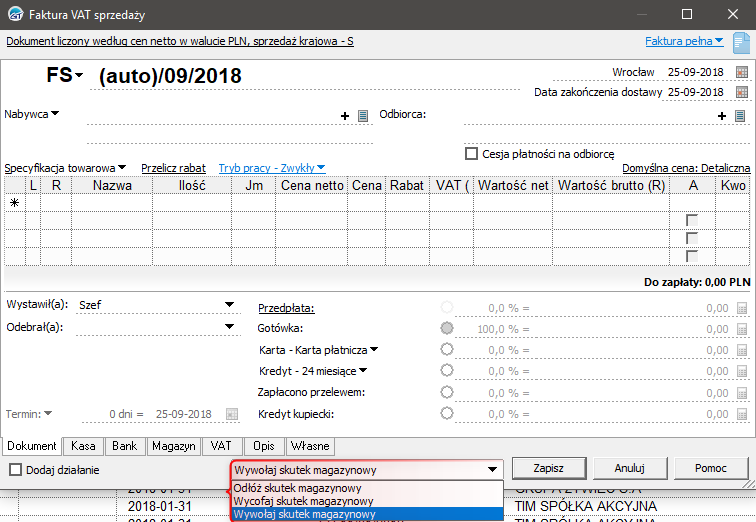The width and height of the screenshot is (756, 522).
Task: Add a new Nabywca with plus icon
Action: coord(345,116)
